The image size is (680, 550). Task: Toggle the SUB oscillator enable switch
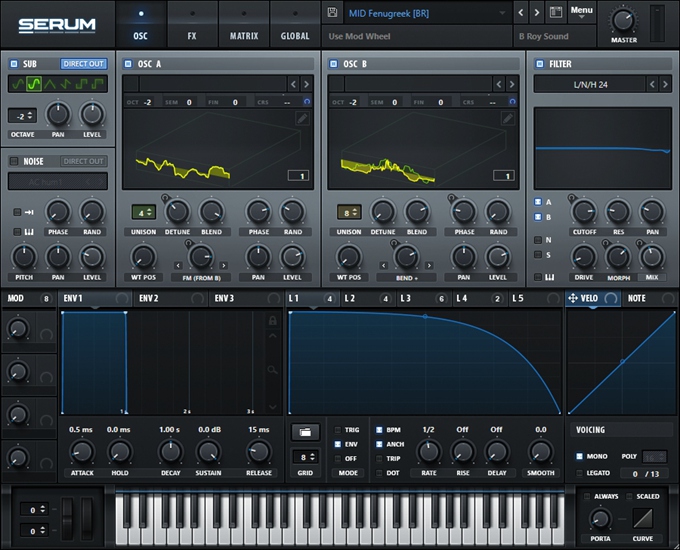pos(14,64)
